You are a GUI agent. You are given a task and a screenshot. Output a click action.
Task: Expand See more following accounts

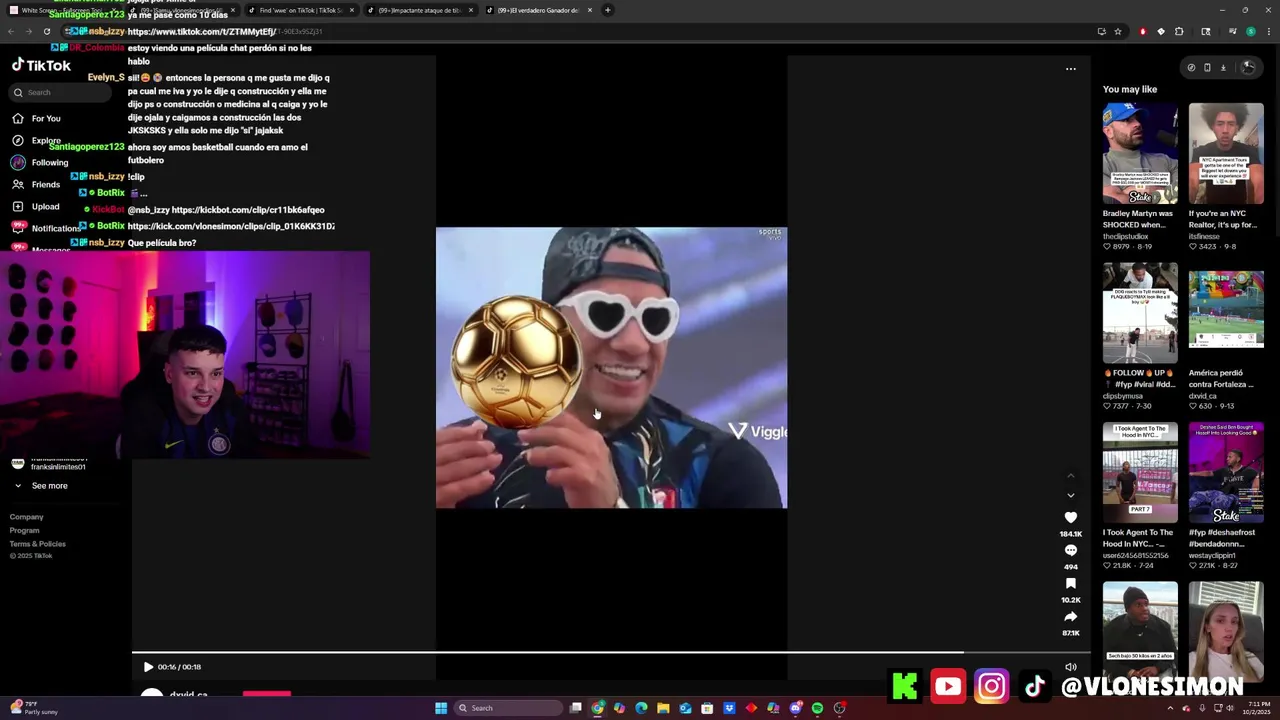click(41, 486)
